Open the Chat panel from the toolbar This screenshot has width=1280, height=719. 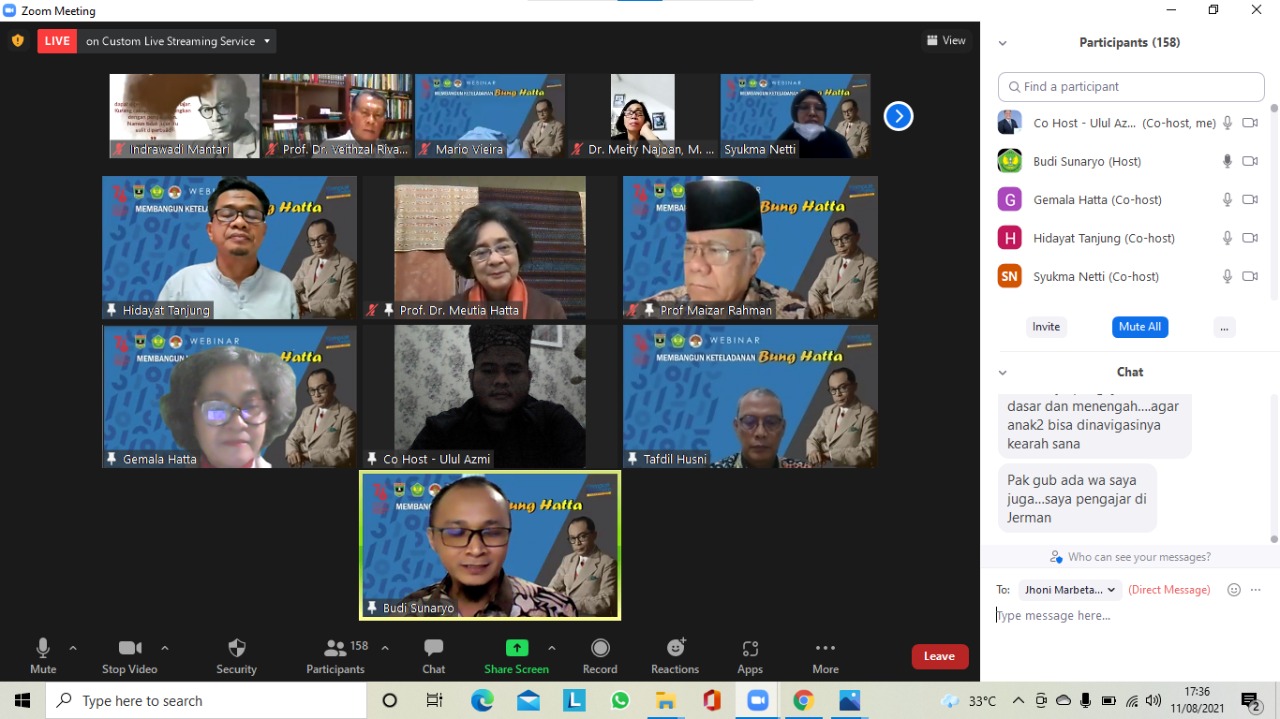coord(433,655)
